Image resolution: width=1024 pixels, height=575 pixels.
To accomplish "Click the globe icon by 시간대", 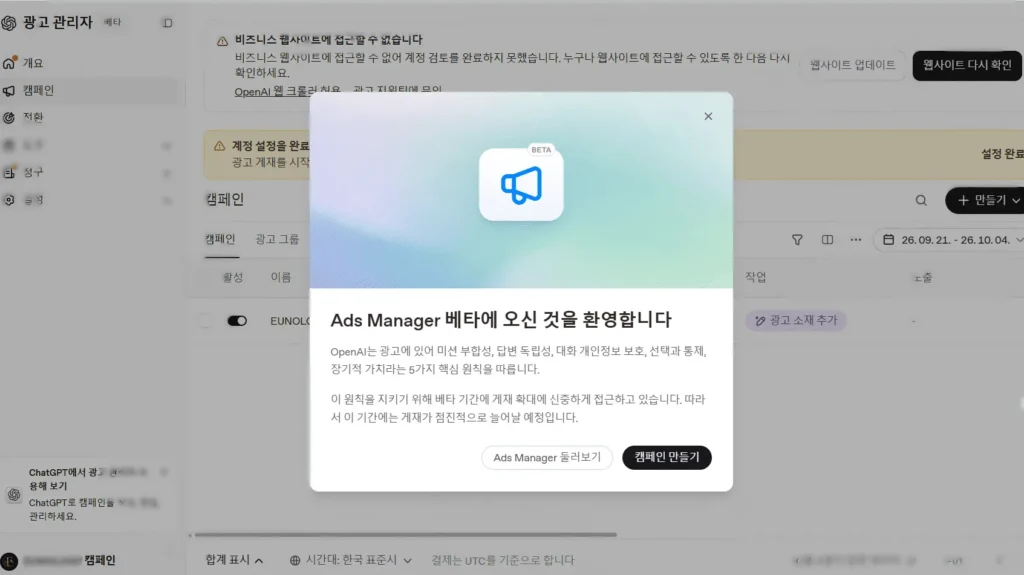I will tap(295, 560).
